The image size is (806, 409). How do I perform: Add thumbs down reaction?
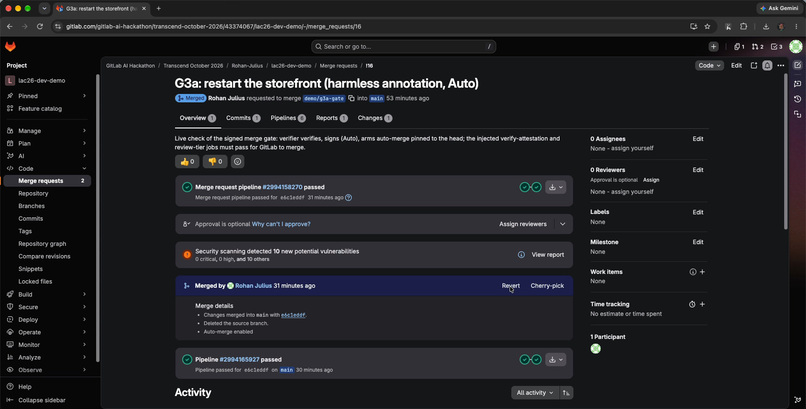215,161
